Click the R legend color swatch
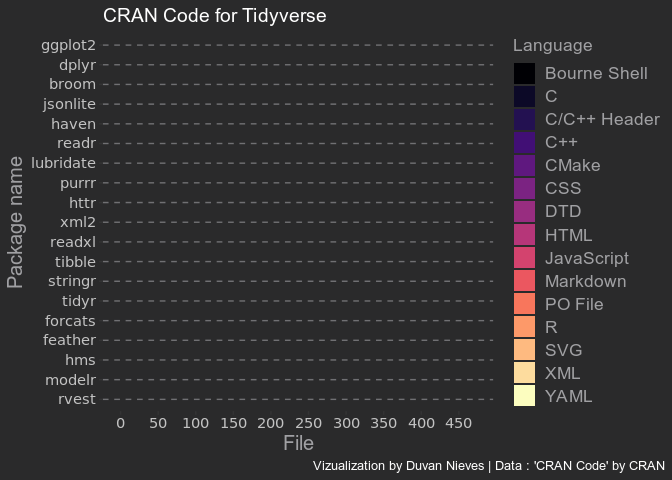The width and height of the screenshot is (672, 480). 524,327
